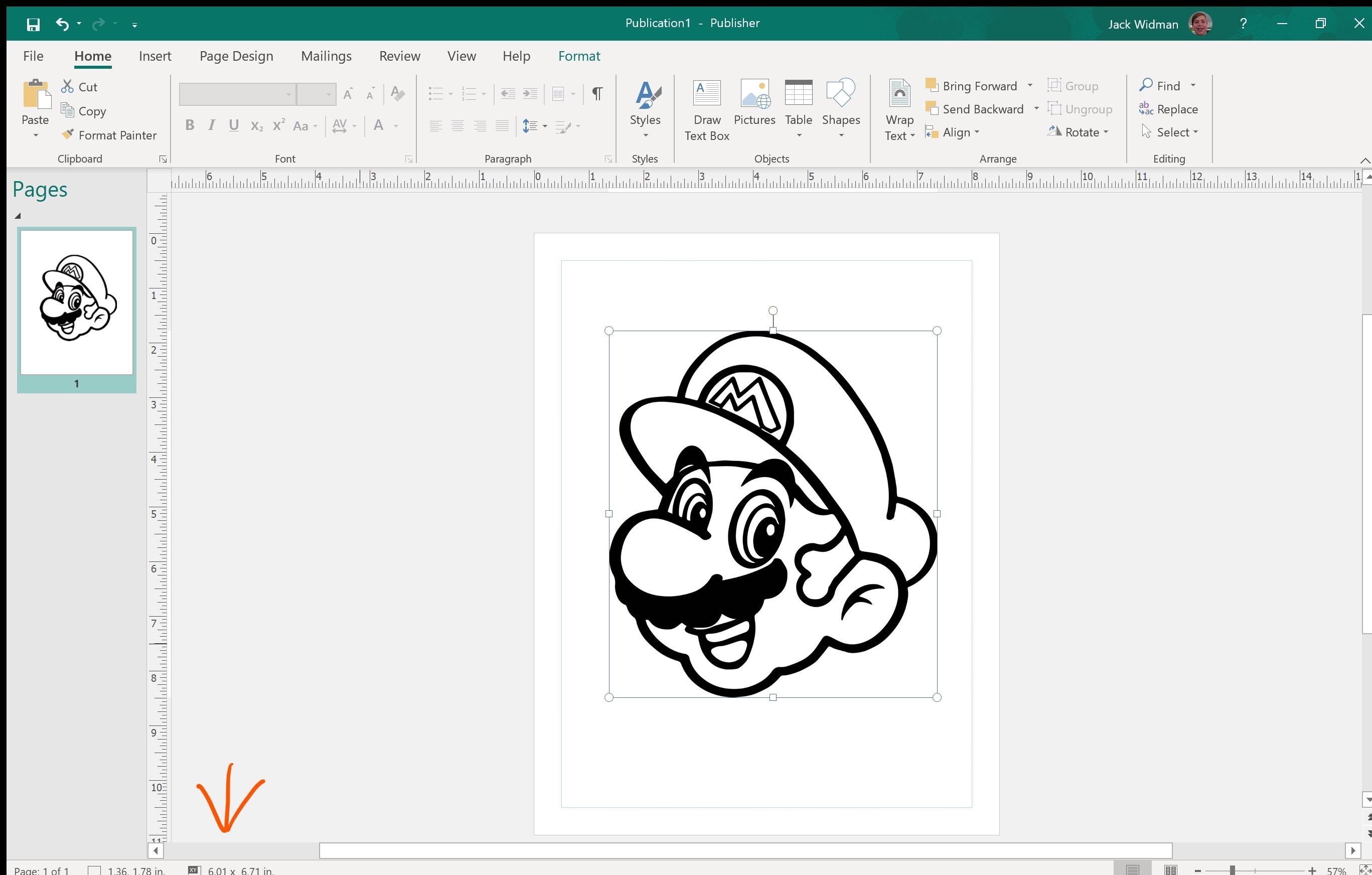Open the Send Backward dropdown arrow
This screenshot has height=875, width=1372.
1036,109
